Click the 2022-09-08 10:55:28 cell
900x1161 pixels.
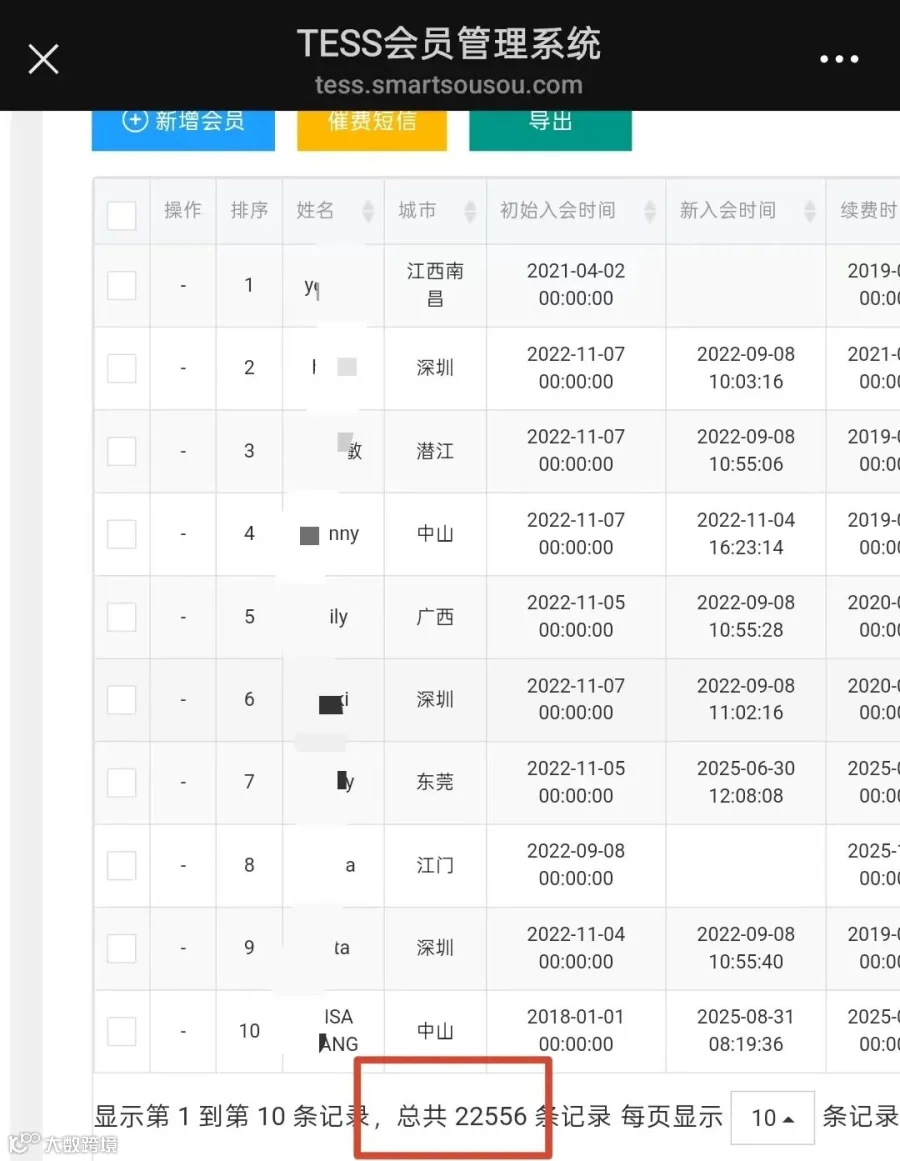click(746, 617)
